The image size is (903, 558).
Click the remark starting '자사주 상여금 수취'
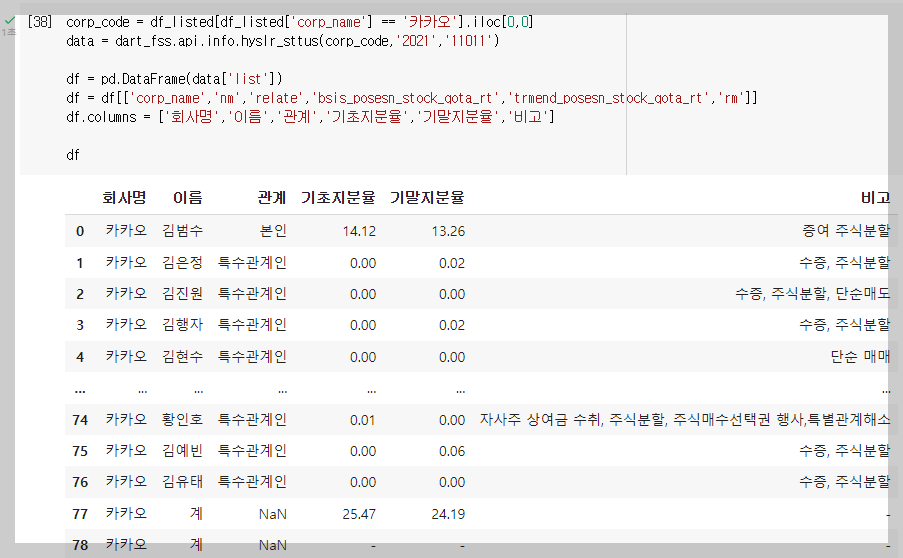click(x=685, y=420)
